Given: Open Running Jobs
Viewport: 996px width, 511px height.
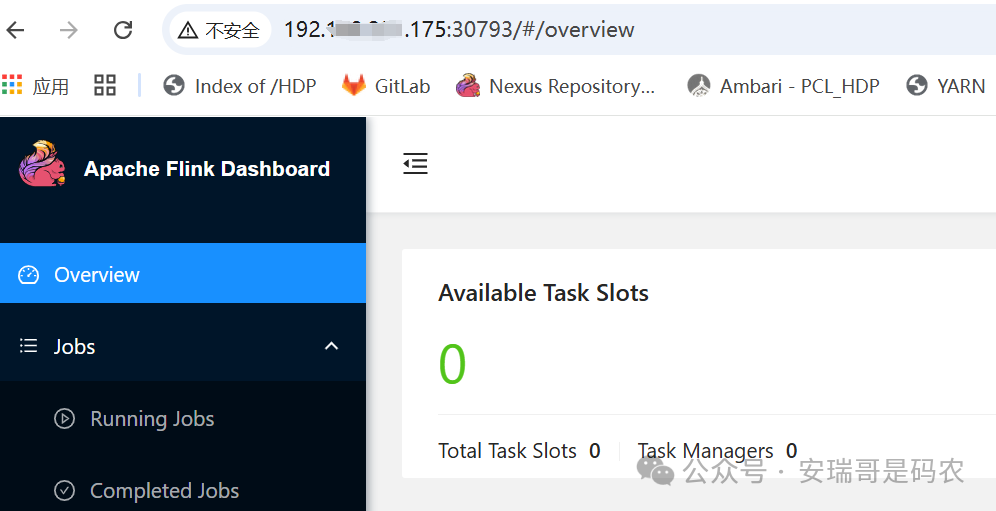Looking at the screenshot, I should [152, 419].
